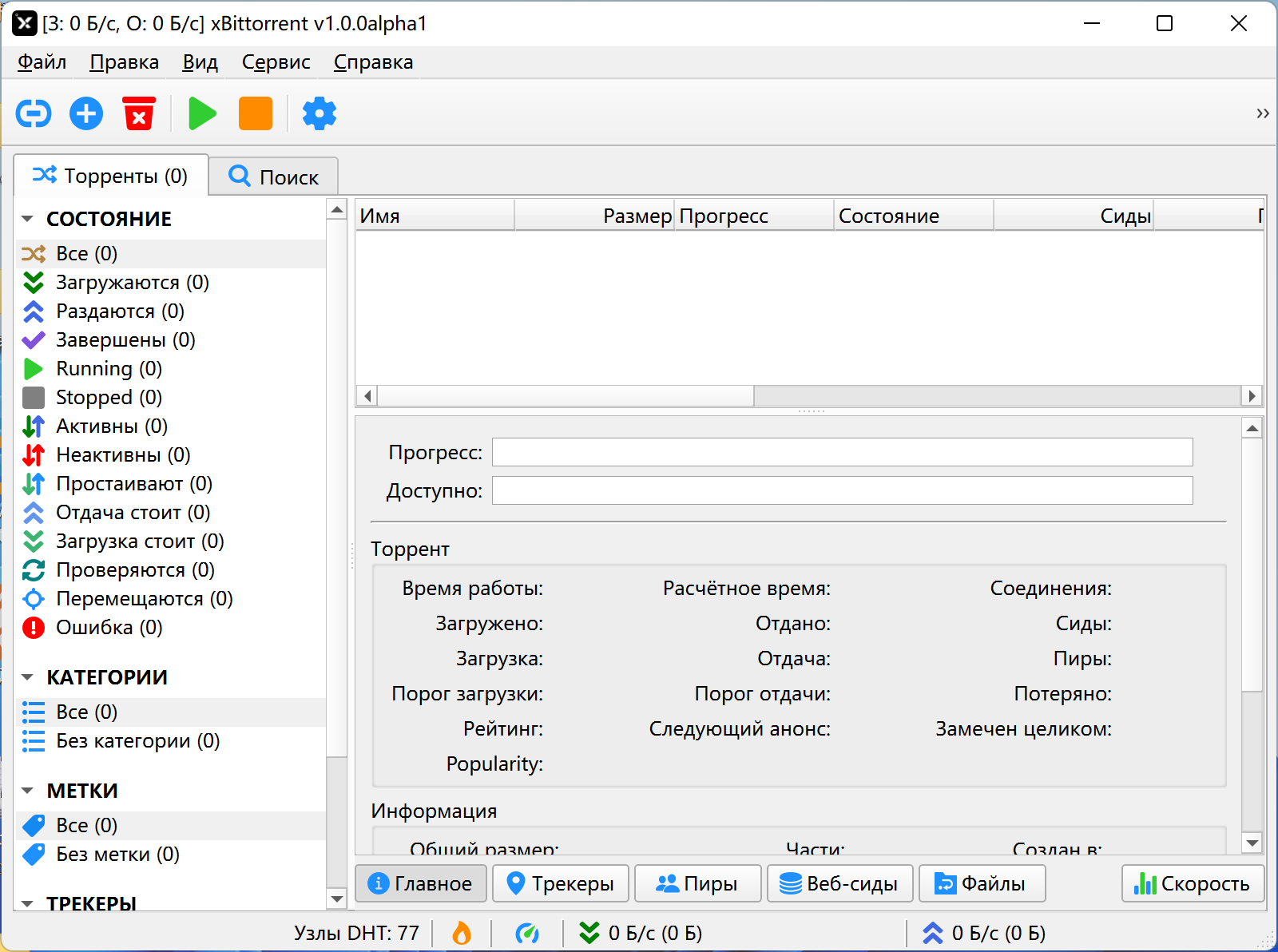The image size is (1278, 952).
Task: Select Все (0) under КАТЕГОРИИ
Action: pyautogui.click(x=171, y=712)
